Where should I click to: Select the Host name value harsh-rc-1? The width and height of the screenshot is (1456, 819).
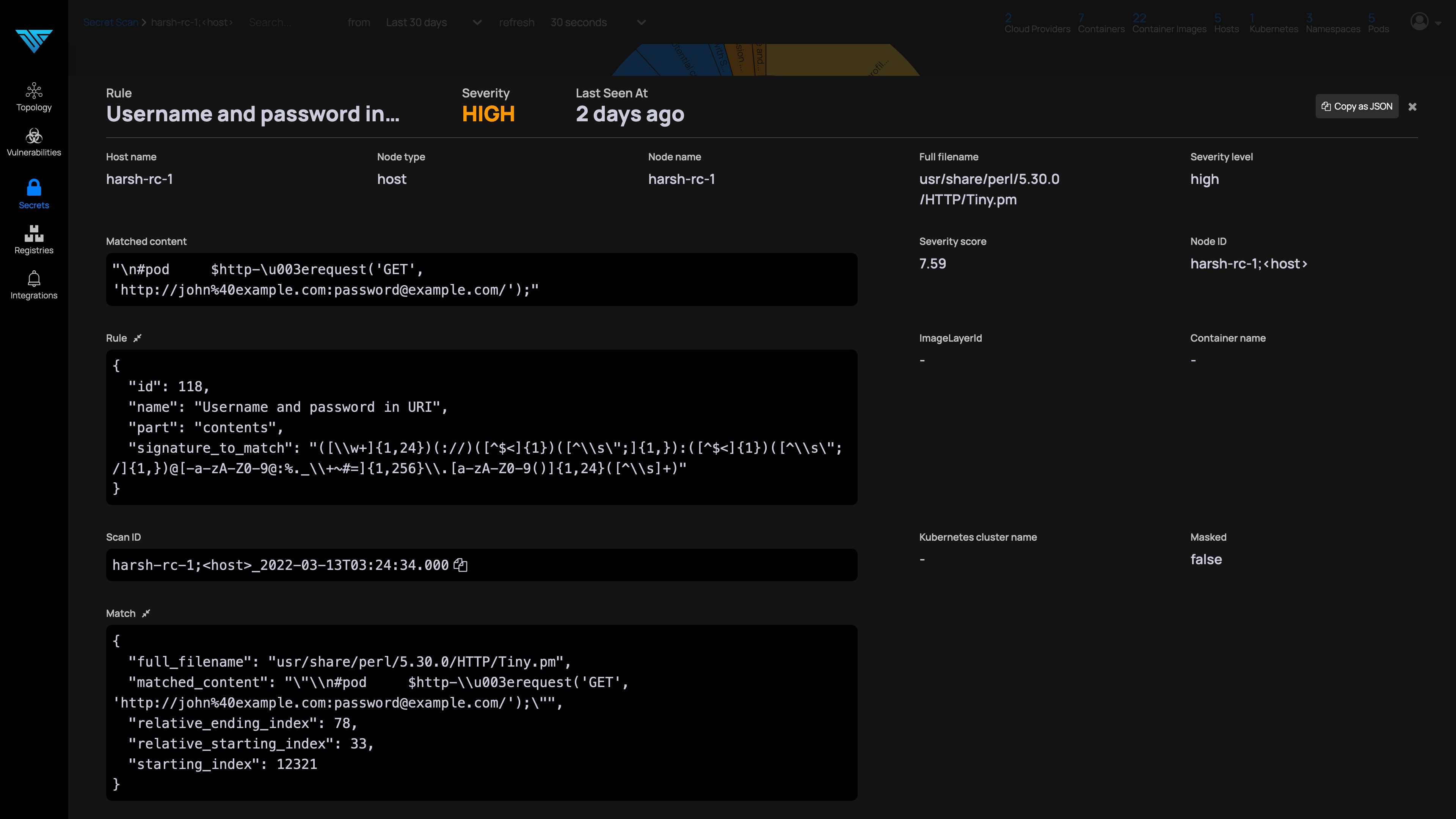pyautogui.click(x=140, y=179)
